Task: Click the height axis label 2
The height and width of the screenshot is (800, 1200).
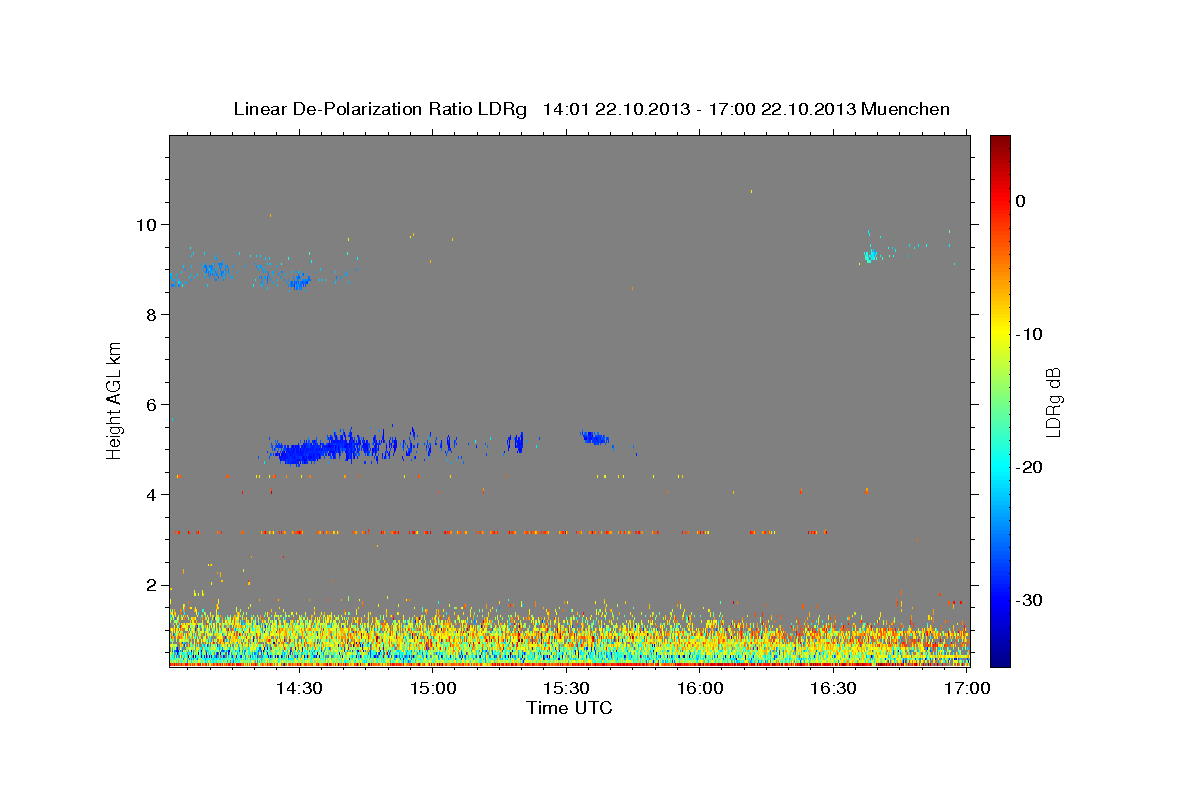Action: click(x=152, y=585)
